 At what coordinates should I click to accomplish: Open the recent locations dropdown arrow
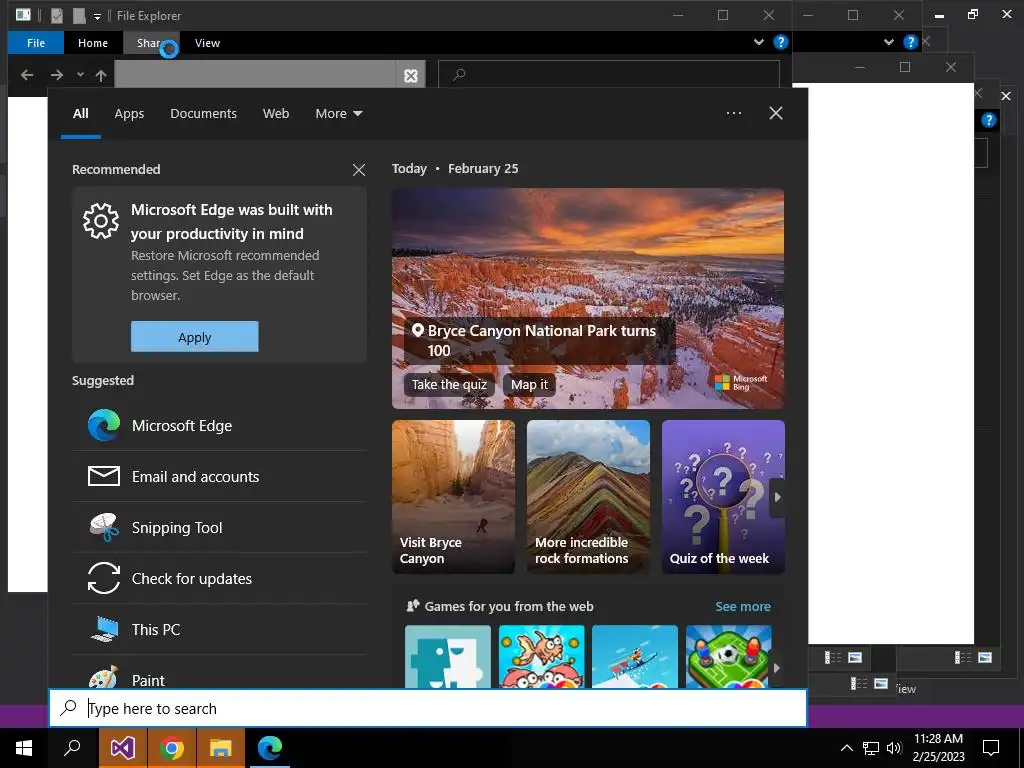[80, 75]
